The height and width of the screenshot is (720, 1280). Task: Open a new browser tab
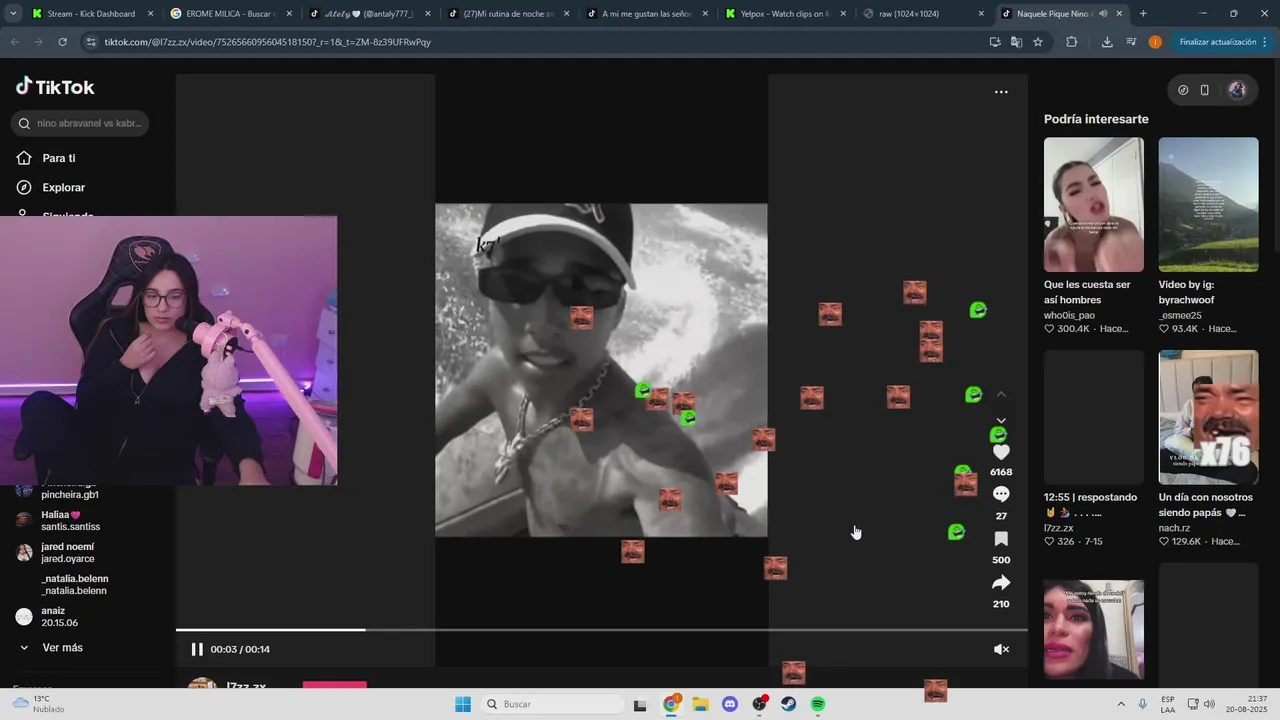[x=1143, y=14]
